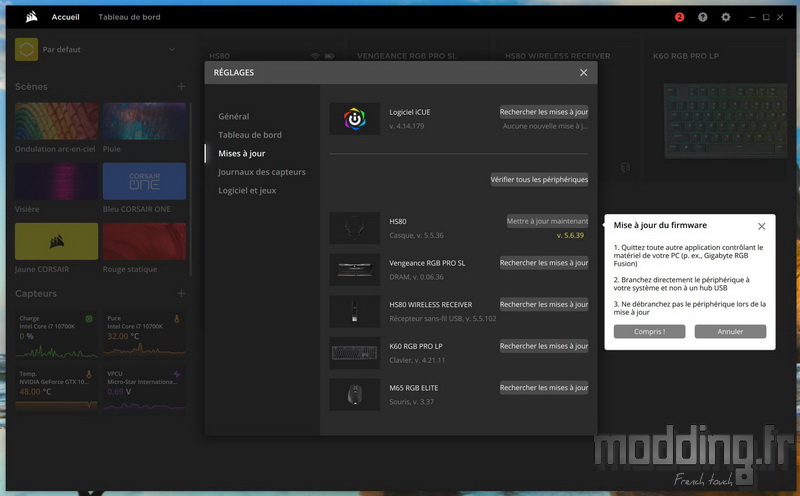Viewport: 800px width, 496px height.
Task: Switch to the Tableau de bord top tab
Action: [x=129, y=17]
